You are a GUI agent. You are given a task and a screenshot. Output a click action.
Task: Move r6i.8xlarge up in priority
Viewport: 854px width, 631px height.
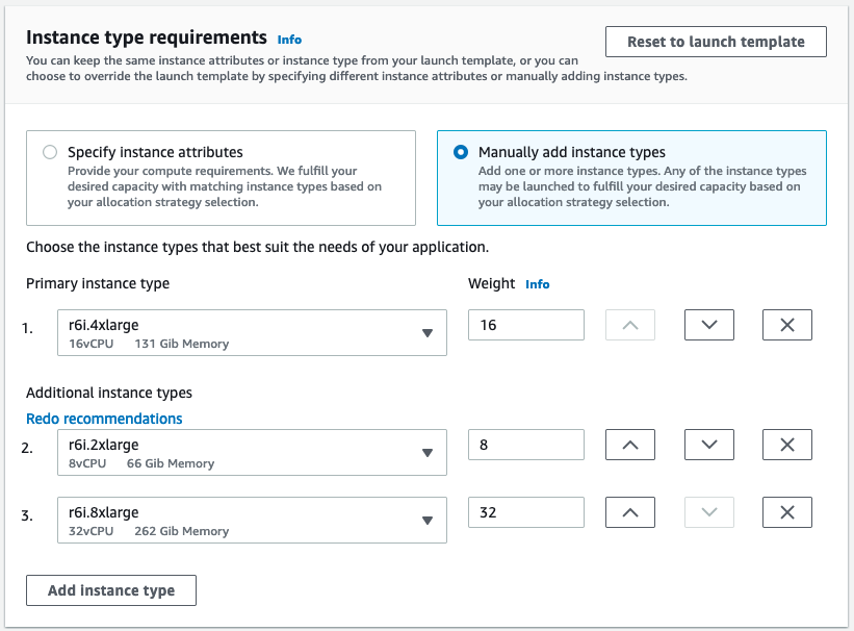click(x=630, y=513)
